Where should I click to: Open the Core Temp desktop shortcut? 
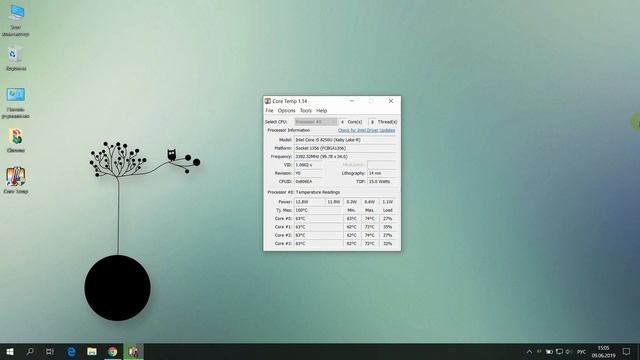coord(16,180)
